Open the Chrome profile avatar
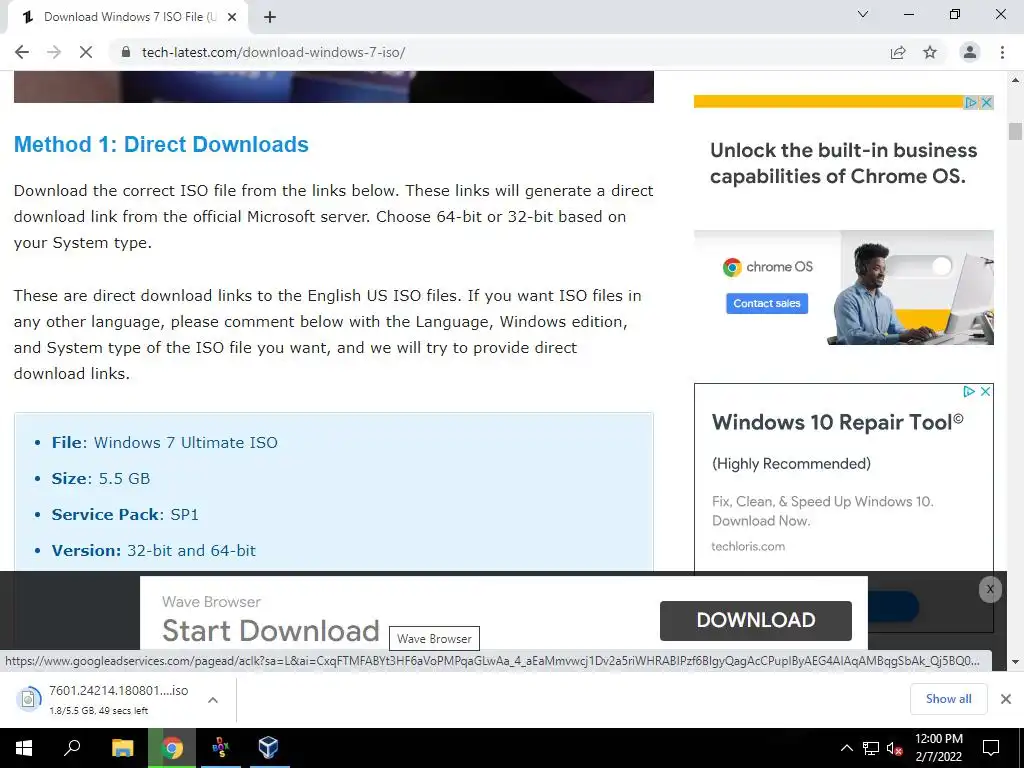This screenshot has height=768, width=1024. (970, 52)
